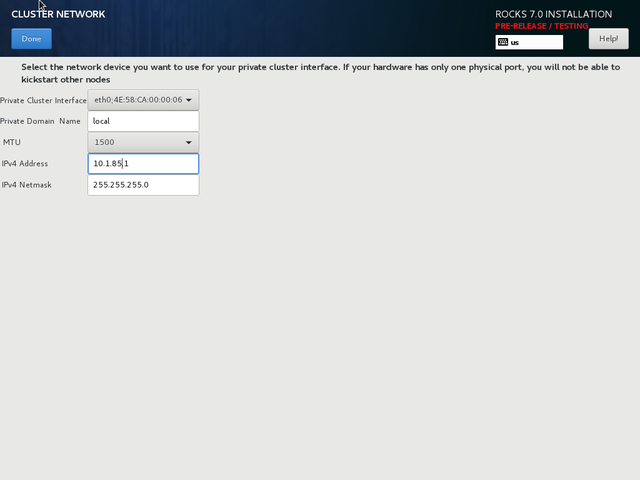Viewport: 640px width, 480px height.
Task: Focus the Private Domain Name field
Action: [x=143, y=121]
